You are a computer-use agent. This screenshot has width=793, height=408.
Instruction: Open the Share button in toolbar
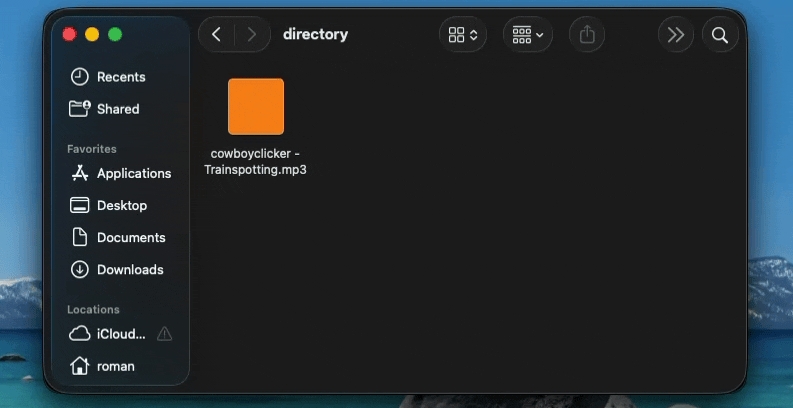(587, 34)
